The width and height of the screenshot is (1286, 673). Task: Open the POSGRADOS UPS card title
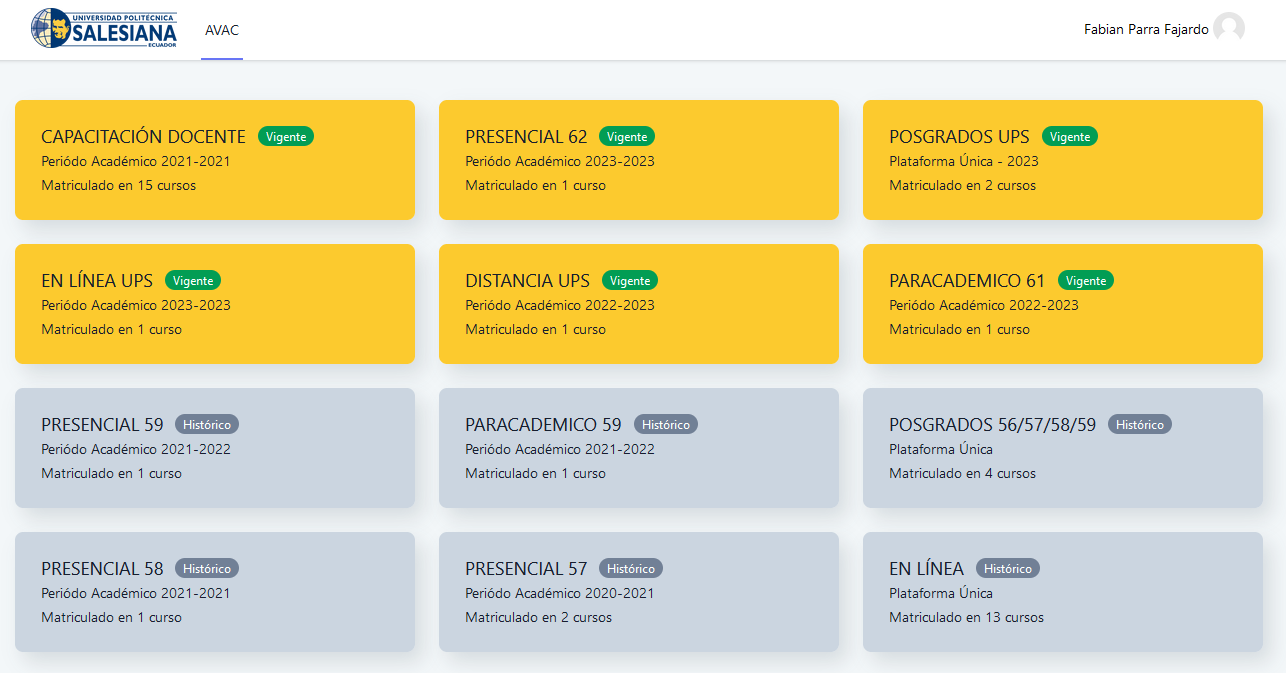pos(959,137)
